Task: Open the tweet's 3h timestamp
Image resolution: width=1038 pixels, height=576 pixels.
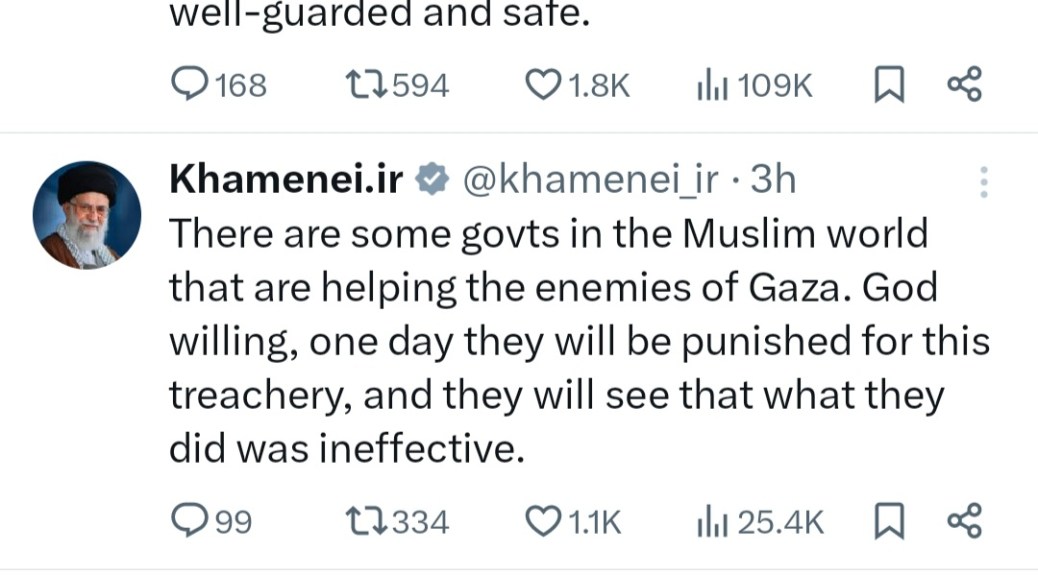Action: pyautogui.click(x=772, y=179)
